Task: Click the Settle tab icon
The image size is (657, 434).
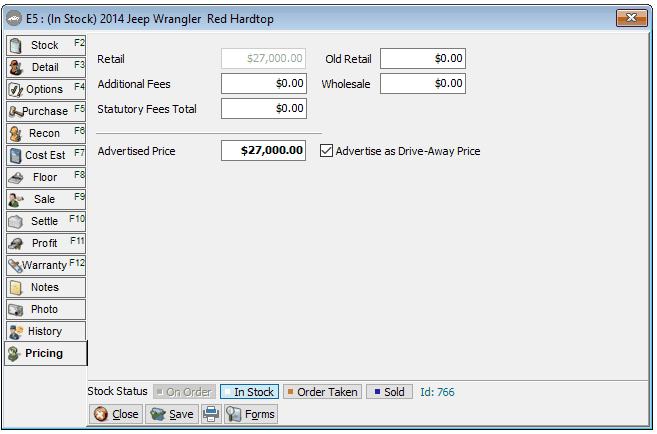Action: tap(16, 222)
